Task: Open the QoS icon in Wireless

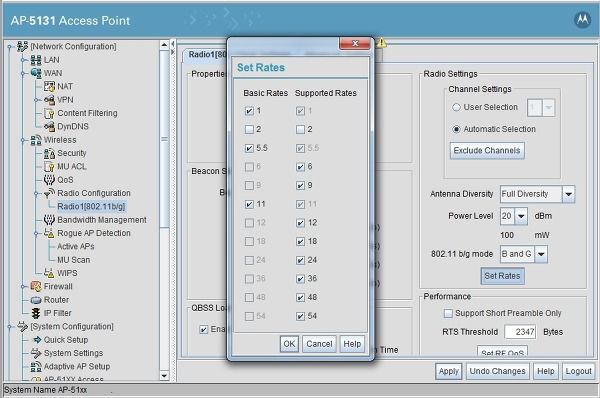Action: click(x=49, y=179)
